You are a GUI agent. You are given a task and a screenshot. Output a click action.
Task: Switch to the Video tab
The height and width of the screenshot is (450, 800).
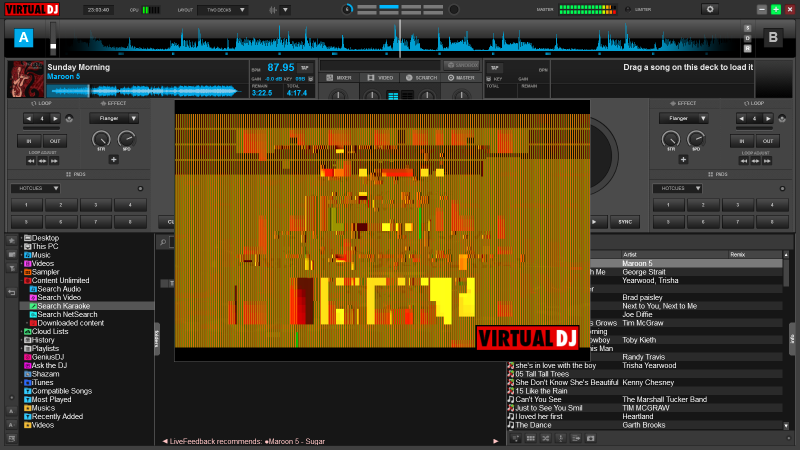[380, 78]
